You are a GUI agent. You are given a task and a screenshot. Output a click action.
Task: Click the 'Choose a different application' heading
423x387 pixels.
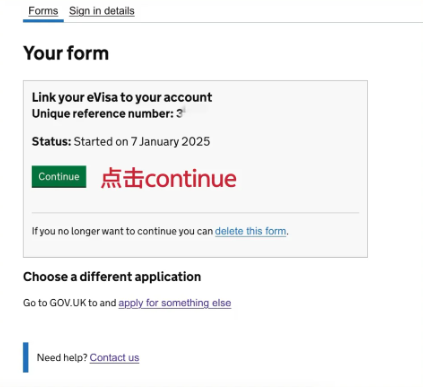pyautogui.click(x=112, y=277)
